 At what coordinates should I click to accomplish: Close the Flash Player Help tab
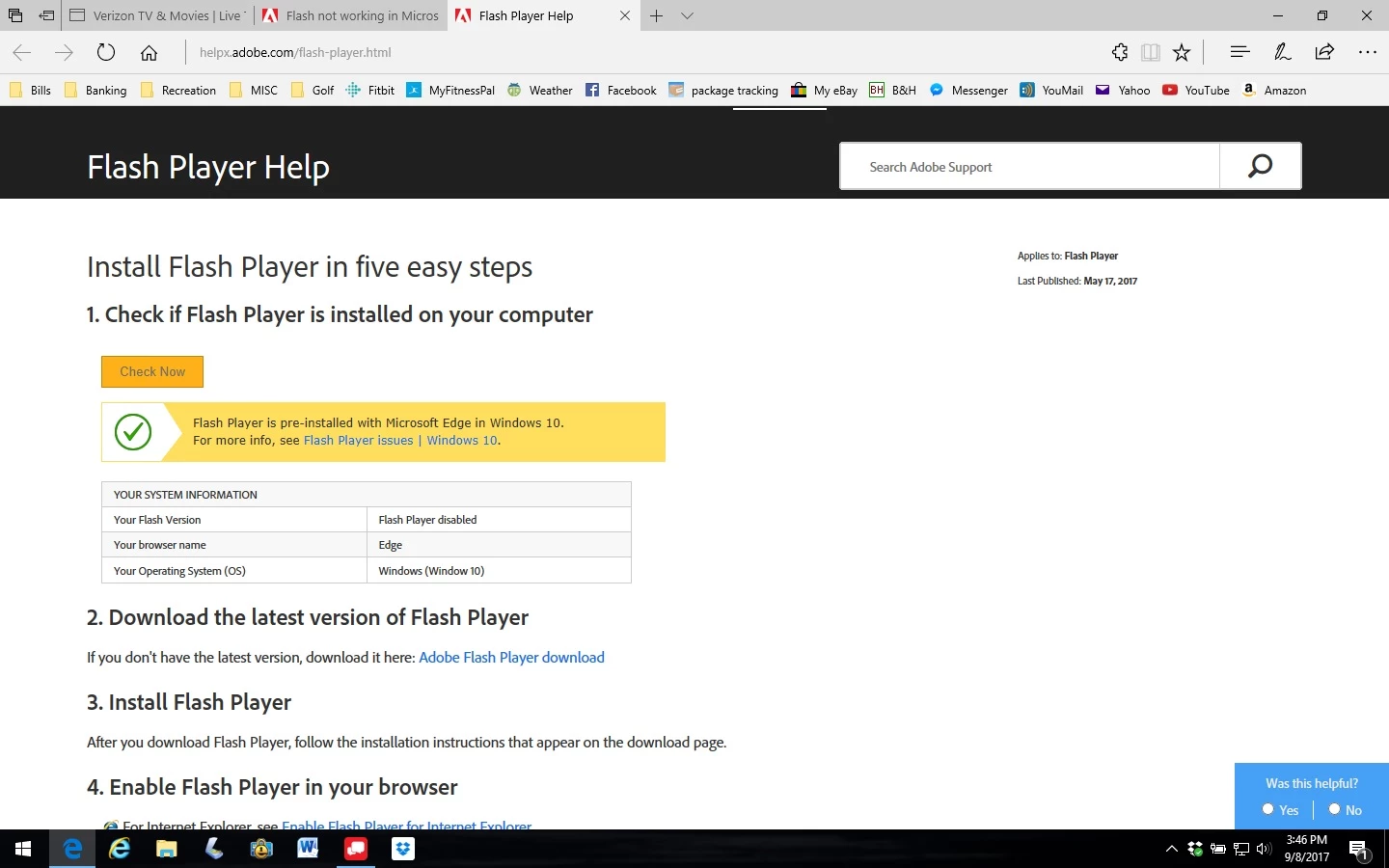point(625,15)
